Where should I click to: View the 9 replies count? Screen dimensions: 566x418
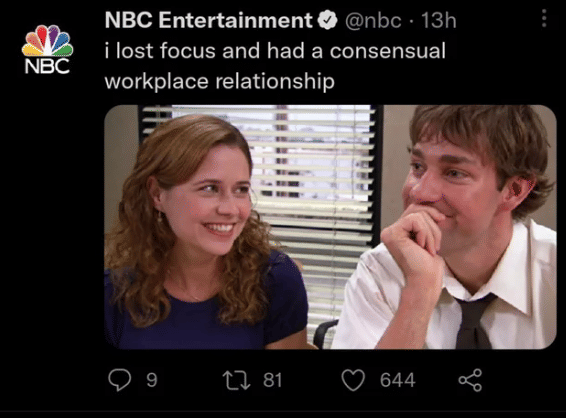click(x=152, y=380)
